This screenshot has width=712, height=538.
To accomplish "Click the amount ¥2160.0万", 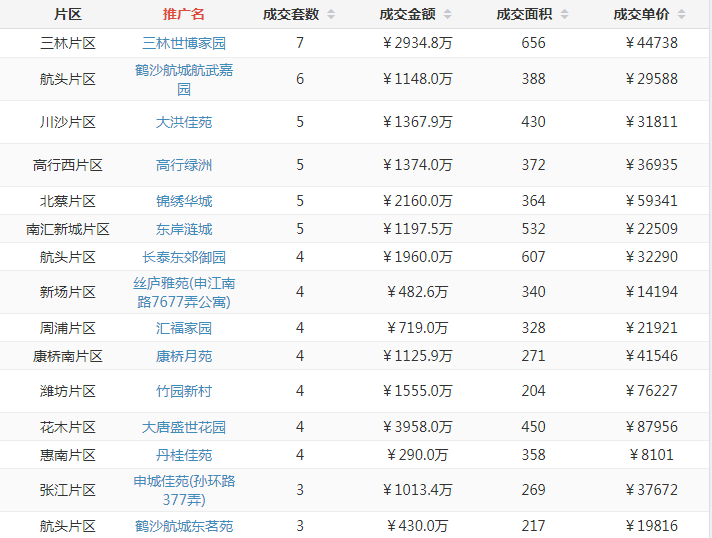I will coord(417,201).
